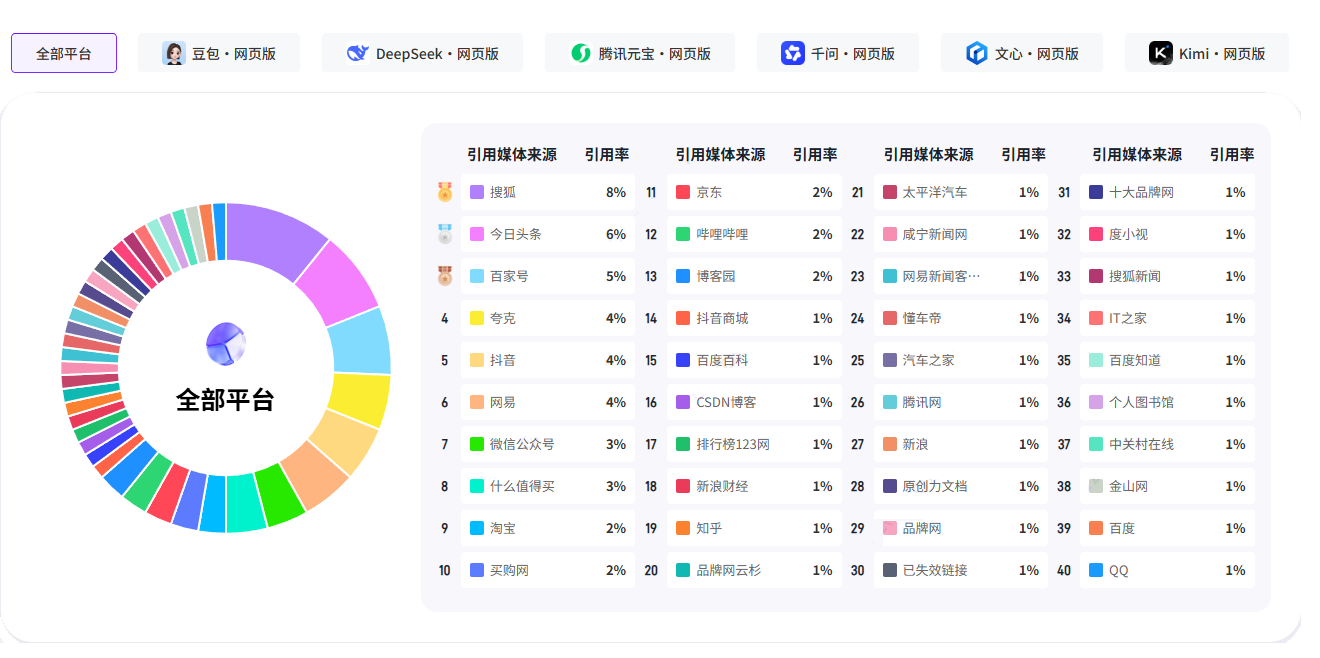Click the Kimi black logo icon
Viewport: 1320px width, 658px height.
point(1161,54)
